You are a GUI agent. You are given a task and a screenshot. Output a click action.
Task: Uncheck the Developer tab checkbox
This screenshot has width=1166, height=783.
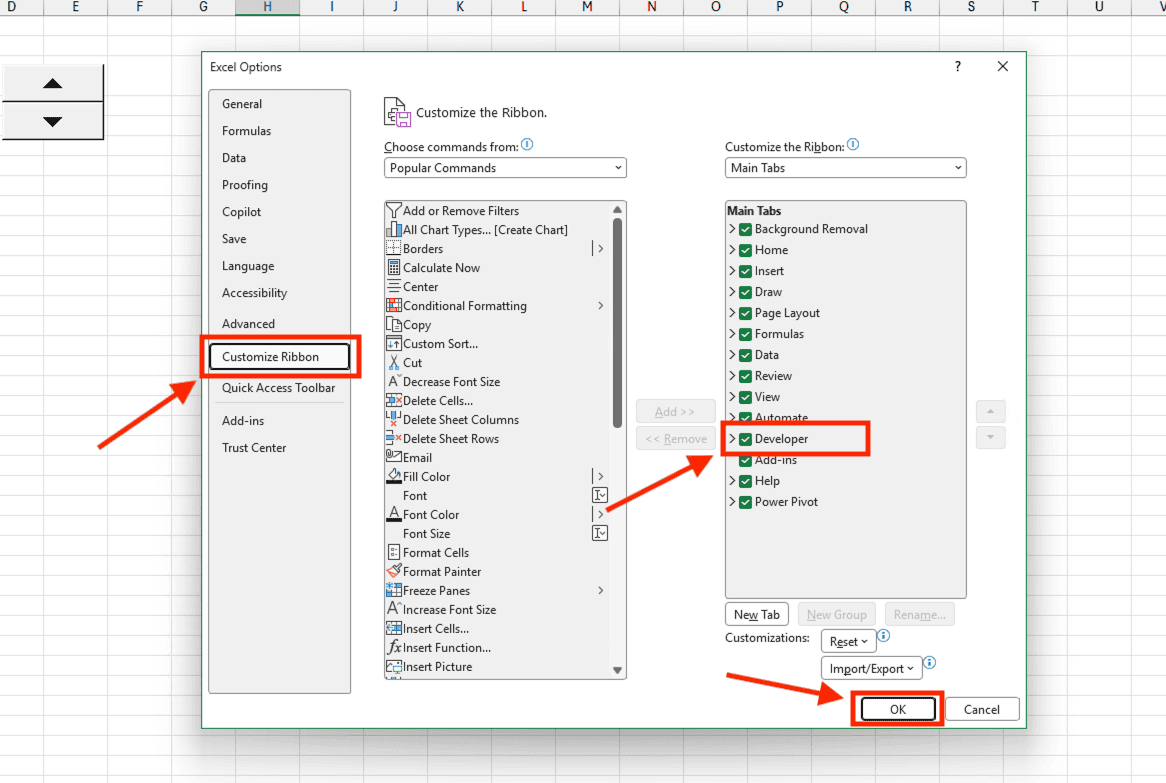click(x=745, y=438)
